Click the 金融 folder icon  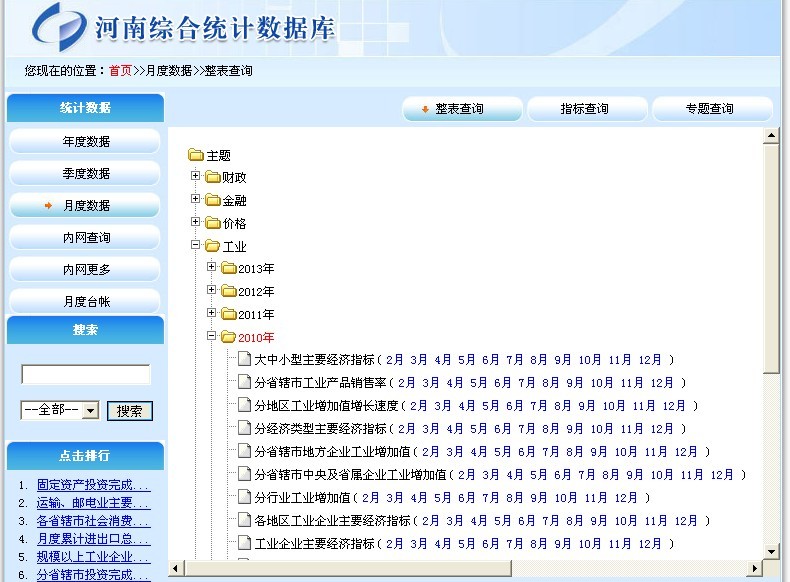point(212,200)
